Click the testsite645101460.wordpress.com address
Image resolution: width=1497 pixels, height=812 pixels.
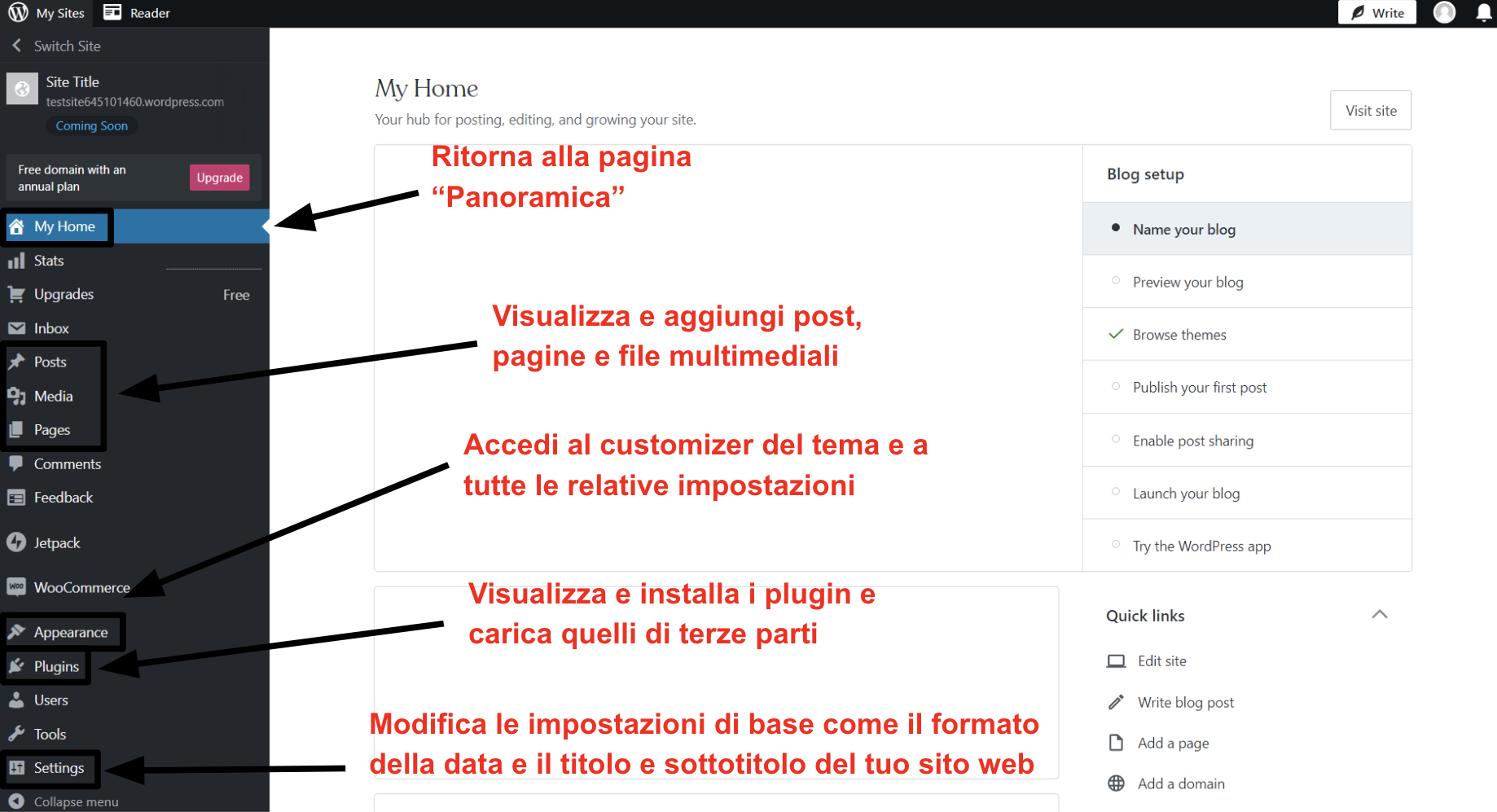[135, 102]
